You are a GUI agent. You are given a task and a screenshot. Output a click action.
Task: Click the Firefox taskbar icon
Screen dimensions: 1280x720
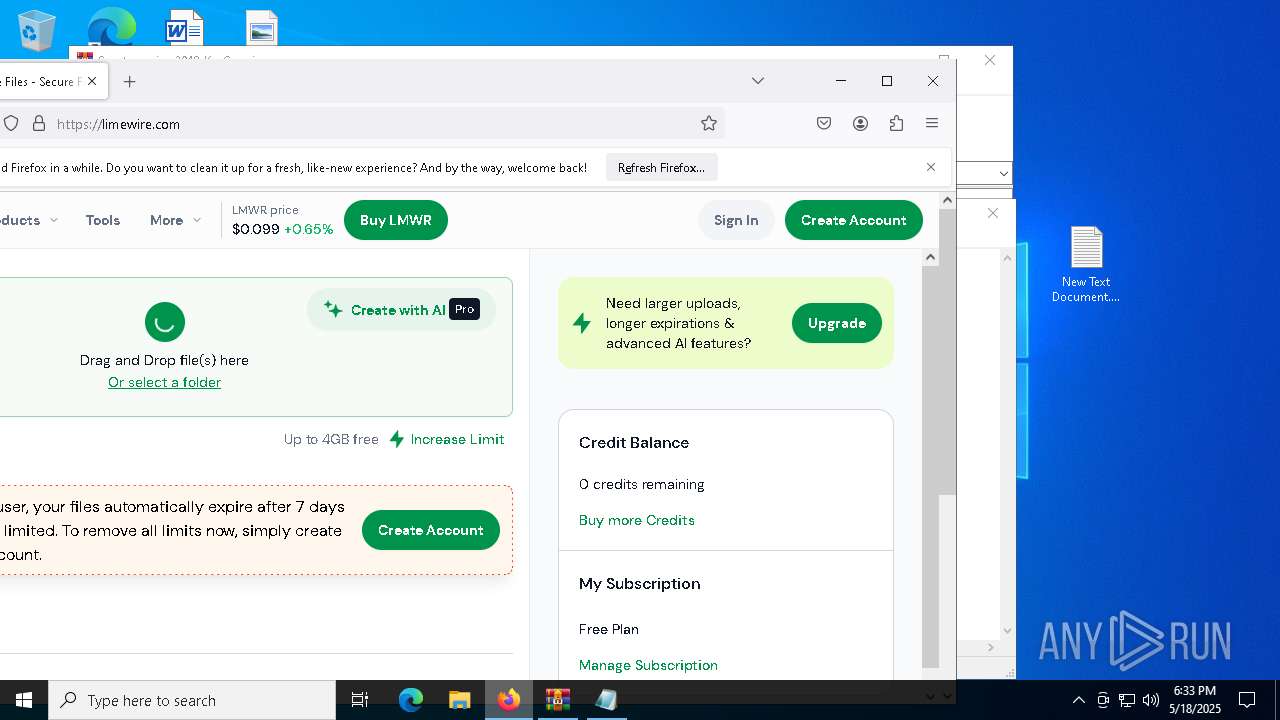[x=509, y=700]
